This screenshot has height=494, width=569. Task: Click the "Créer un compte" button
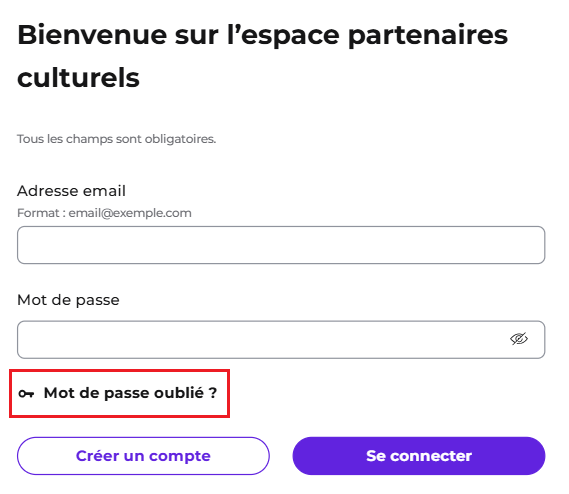coord(143,456)
